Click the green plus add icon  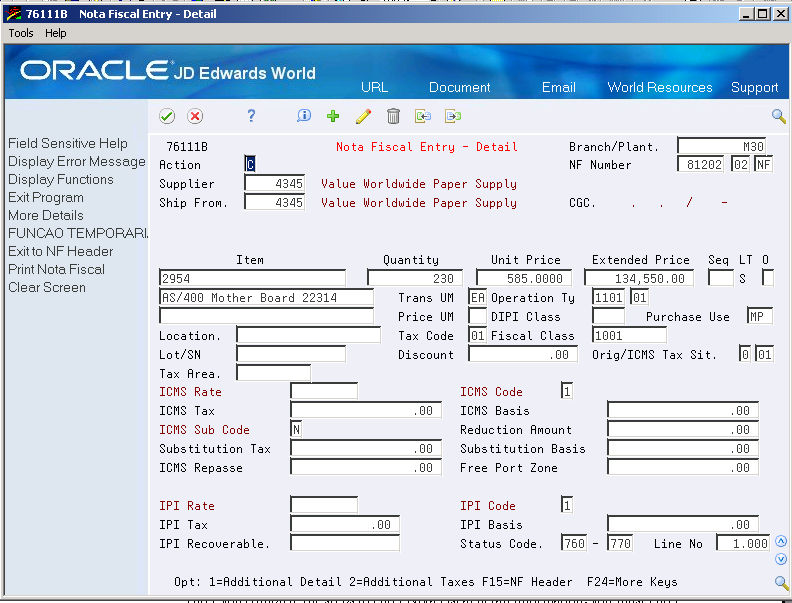click(x=333, y=116)
